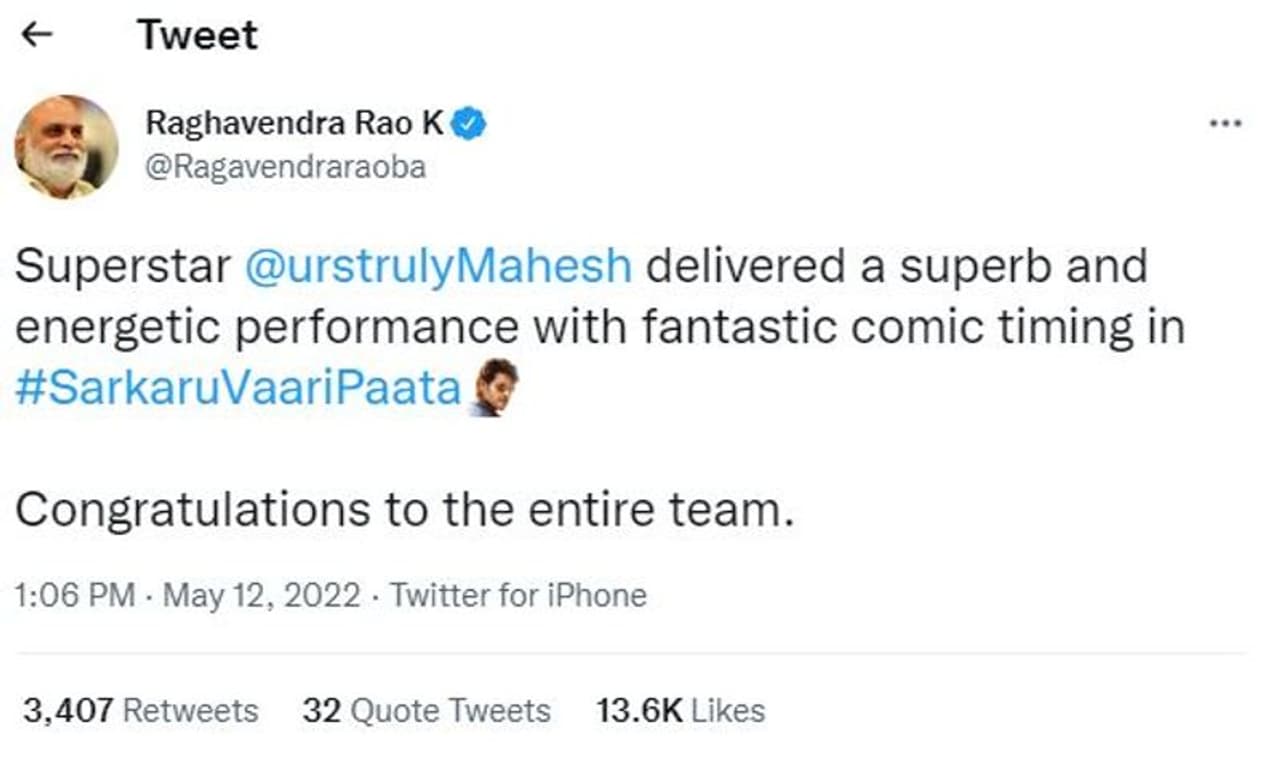Click the May 12, 2022 date
The width and height of the screenshot is (1280, 762).
click(x=261, y=596)
